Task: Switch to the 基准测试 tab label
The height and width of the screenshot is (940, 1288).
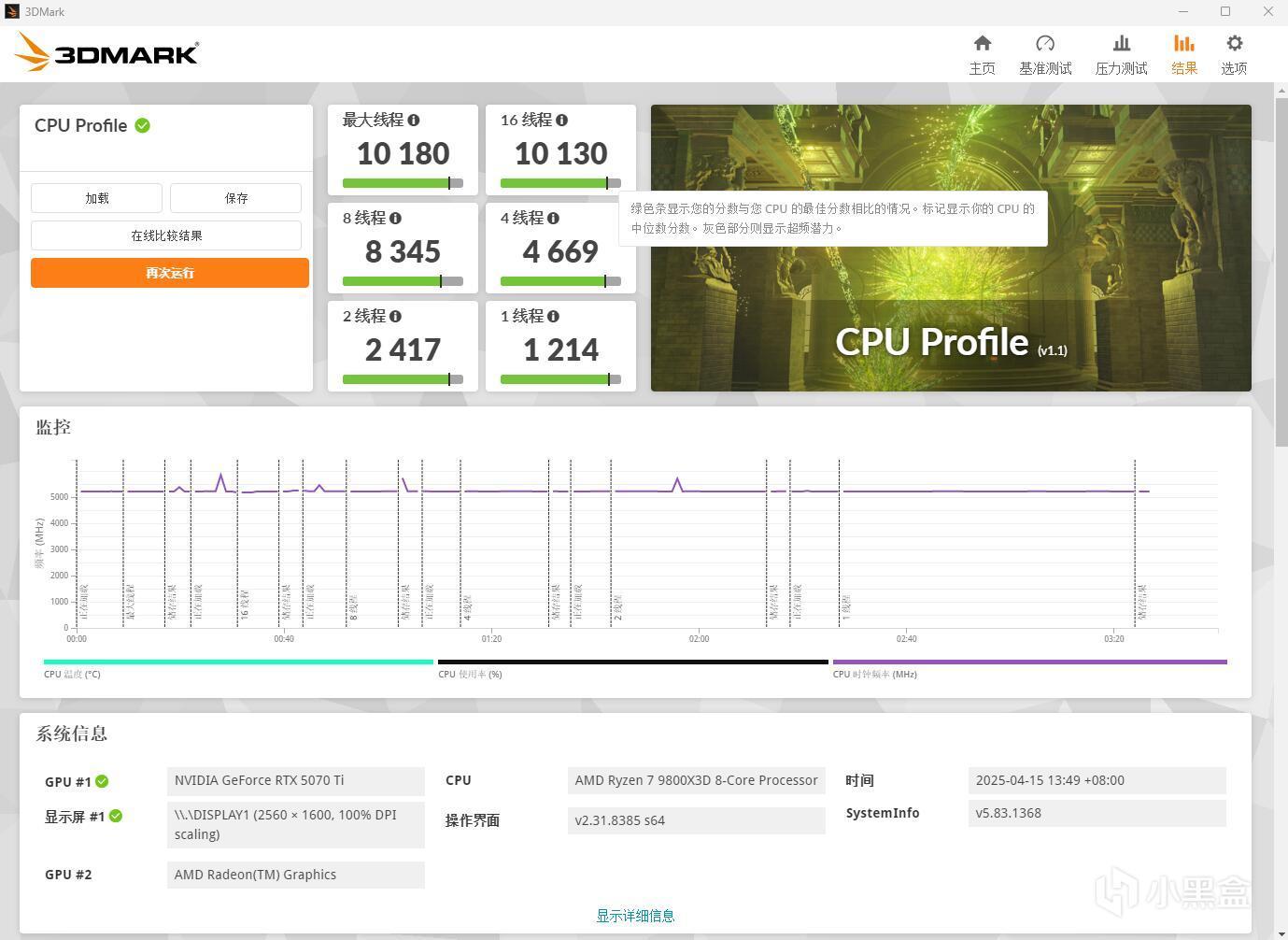Action: tap(1045, 68)
